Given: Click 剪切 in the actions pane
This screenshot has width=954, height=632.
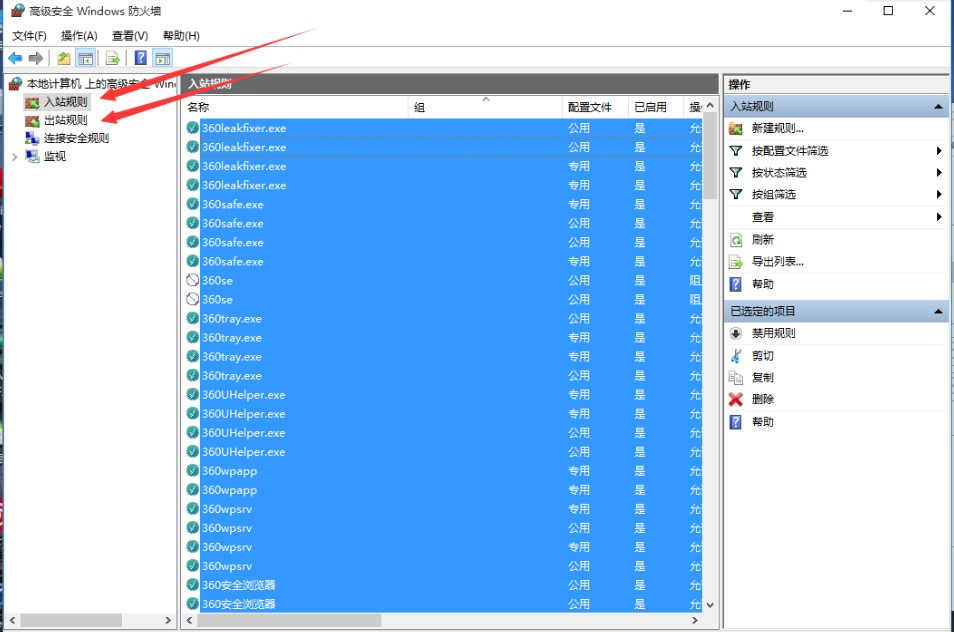Looking at the screenshot, I should (x=763, y=356).
